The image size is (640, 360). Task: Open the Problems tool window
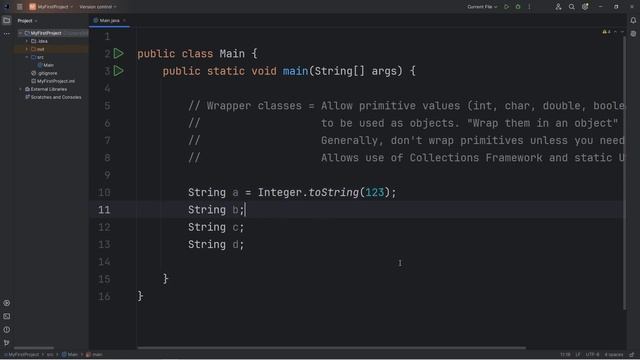[x=7, y=329]
